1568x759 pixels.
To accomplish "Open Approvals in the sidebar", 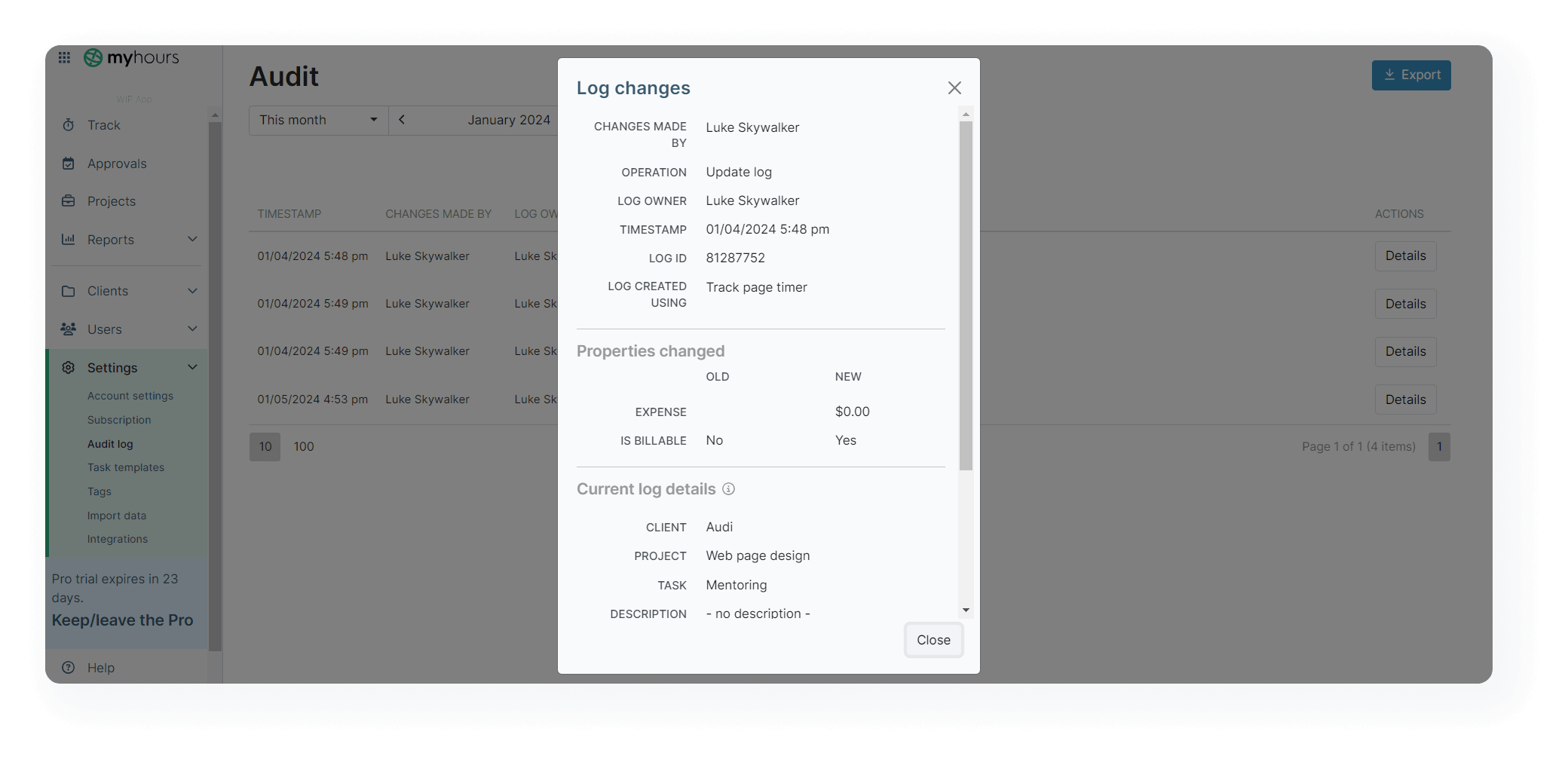I will (117, 164).
